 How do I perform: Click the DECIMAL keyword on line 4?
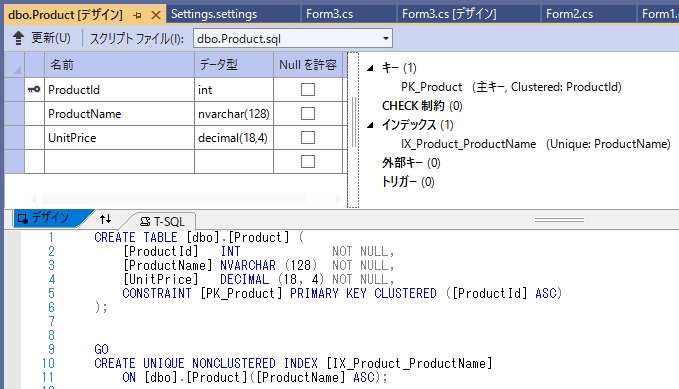tap(244, 279)
